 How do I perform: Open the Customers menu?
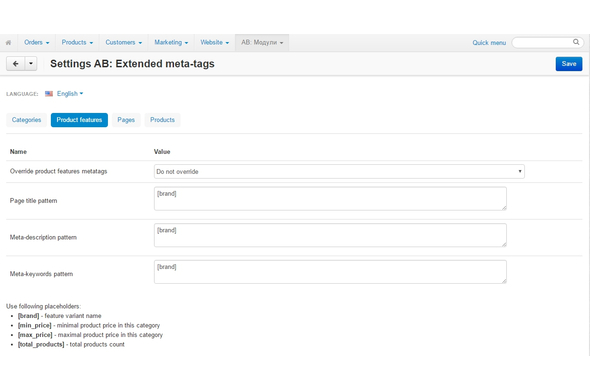click(x=123, y=43)
